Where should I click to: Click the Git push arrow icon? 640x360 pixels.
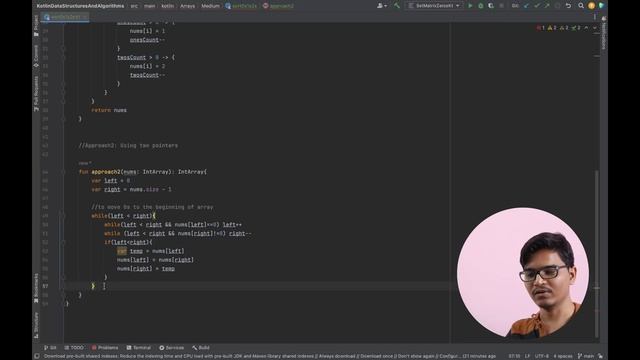[547, 6]
